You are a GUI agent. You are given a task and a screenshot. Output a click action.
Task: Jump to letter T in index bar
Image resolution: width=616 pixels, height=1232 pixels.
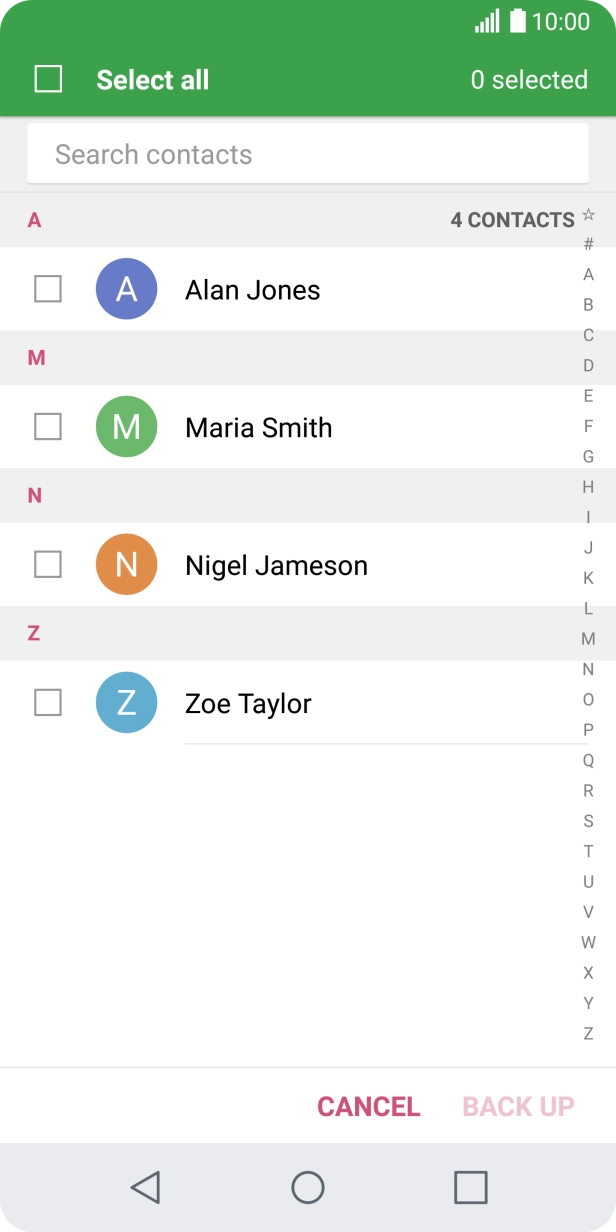tap(588, 851)
